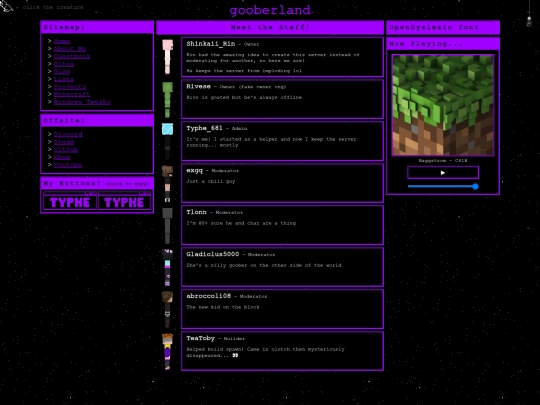The height and width of the screenshot is (405, 540).
Task: Open the Xbox offsite link
Action: coord(62,157)
